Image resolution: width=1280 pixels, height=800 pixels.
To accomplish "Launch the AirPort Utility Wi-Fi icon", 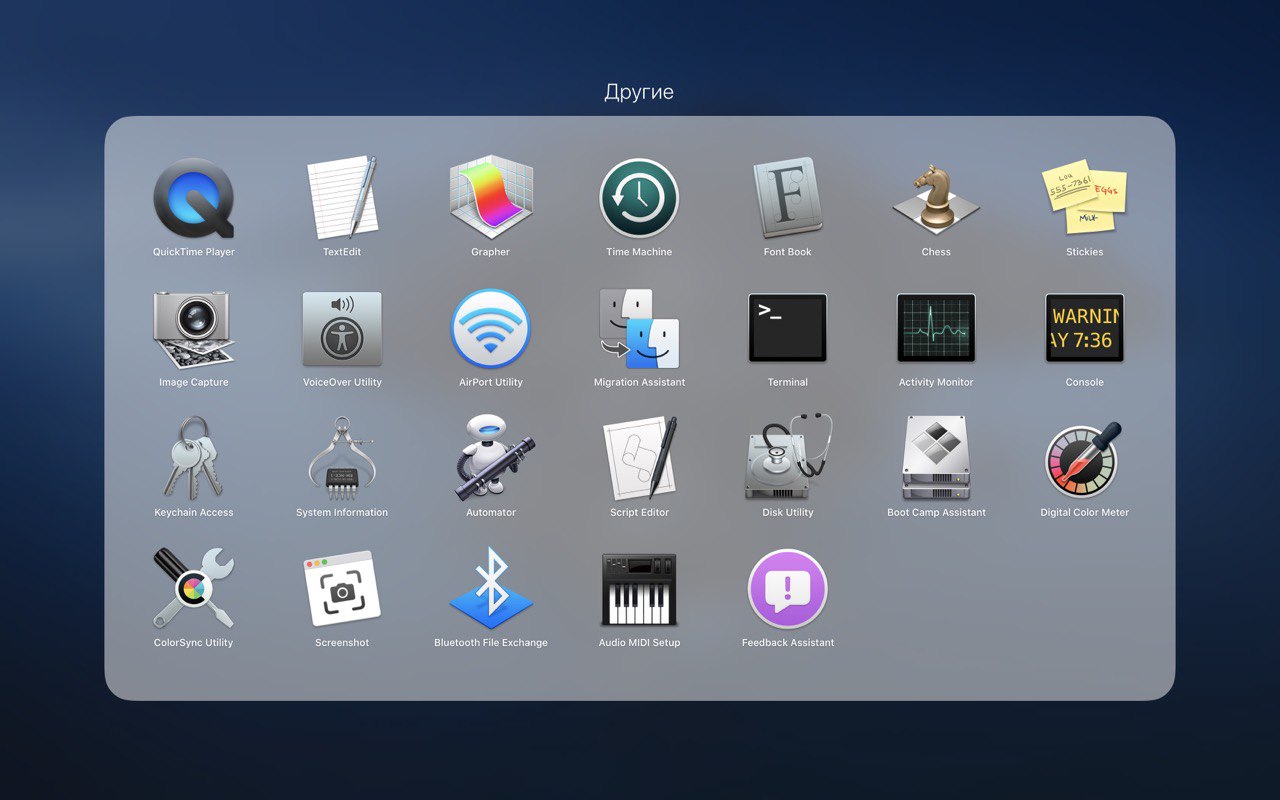I will (491, 329).
